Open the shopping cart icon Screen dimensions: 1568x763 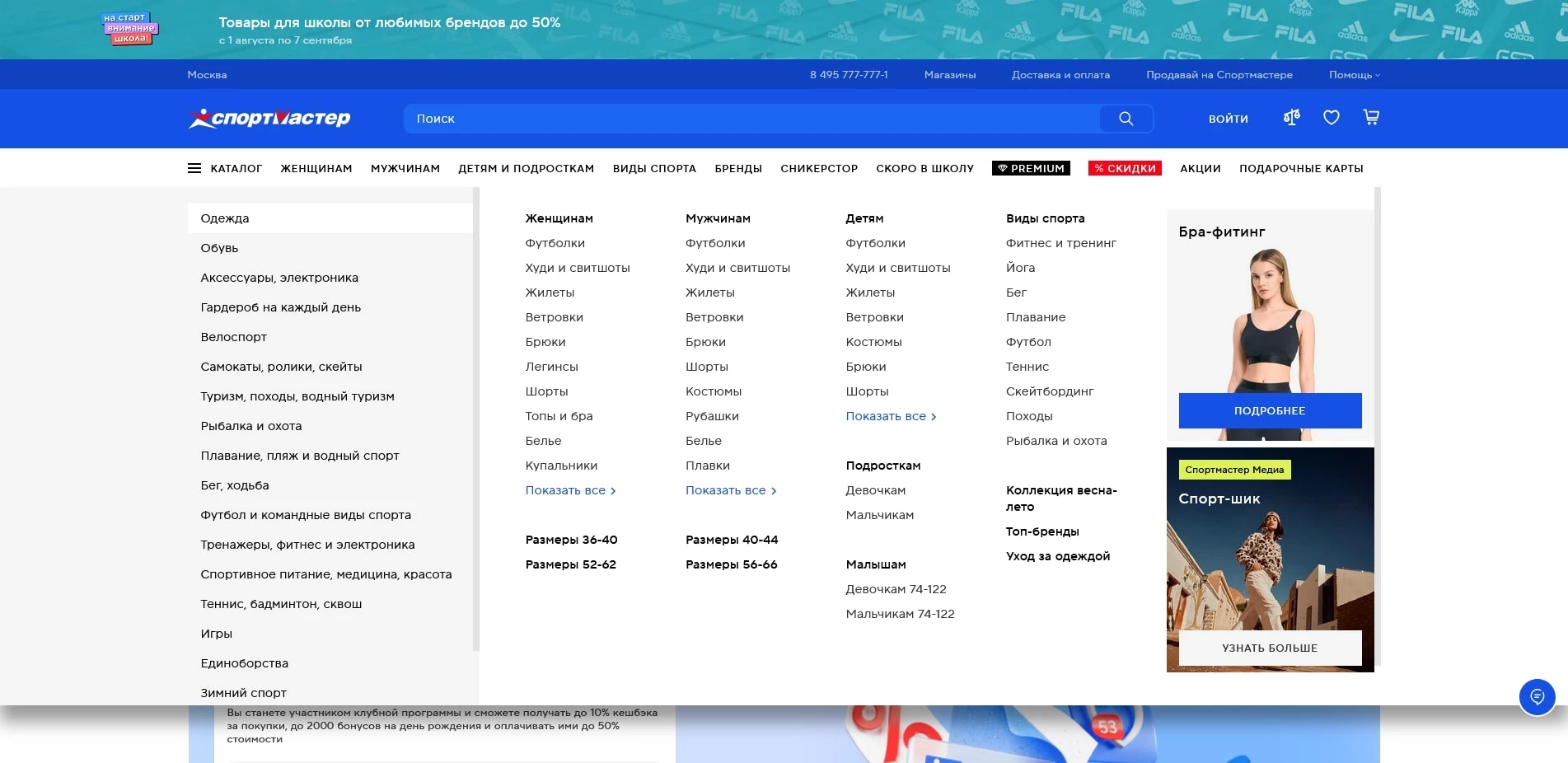point(1371,118)
